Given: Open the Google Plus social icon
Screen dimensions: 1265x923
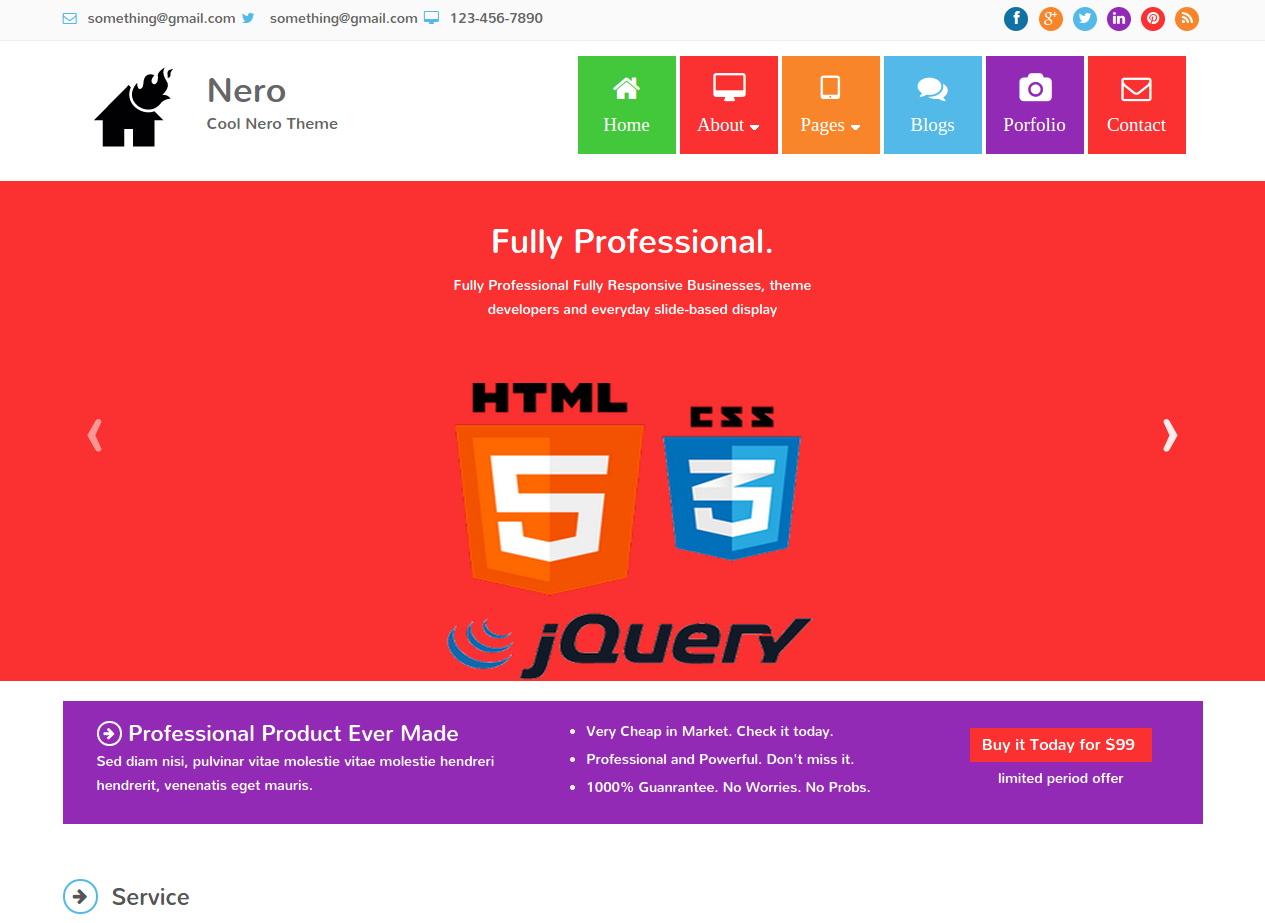Looking at the screenshot, I should pyautogui.click(x=1050, y=19).
